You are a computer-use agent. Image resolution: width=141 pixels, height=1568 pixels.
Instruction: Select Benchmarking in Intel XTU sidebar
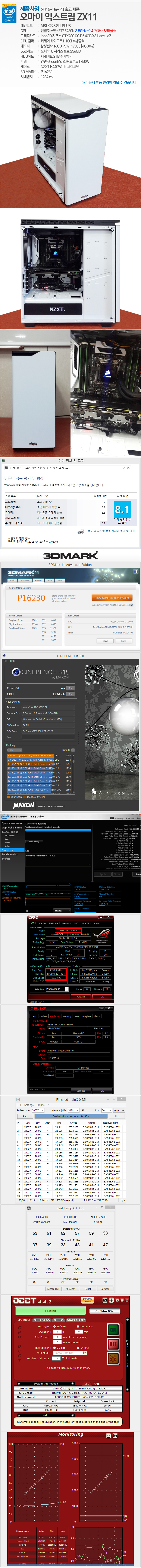(x=10, y=855)
